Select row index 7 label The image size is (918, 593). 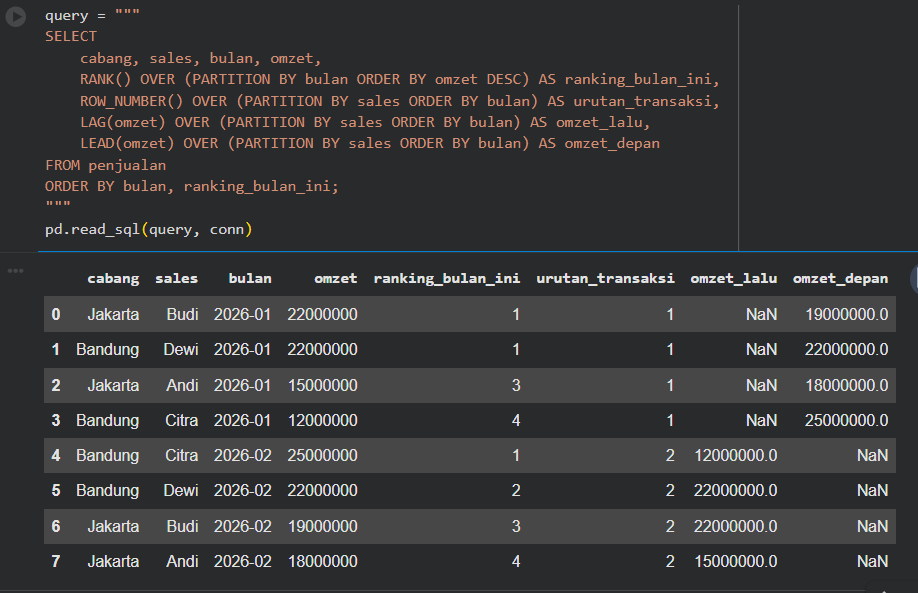click(x=56, y=561)
